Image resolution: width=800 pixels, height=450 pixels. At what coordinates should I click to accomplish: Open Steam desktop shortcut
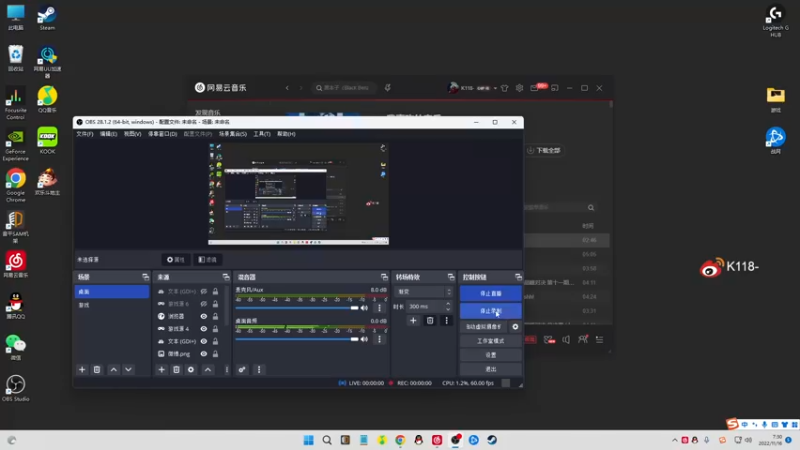click(x=47, y=18)
